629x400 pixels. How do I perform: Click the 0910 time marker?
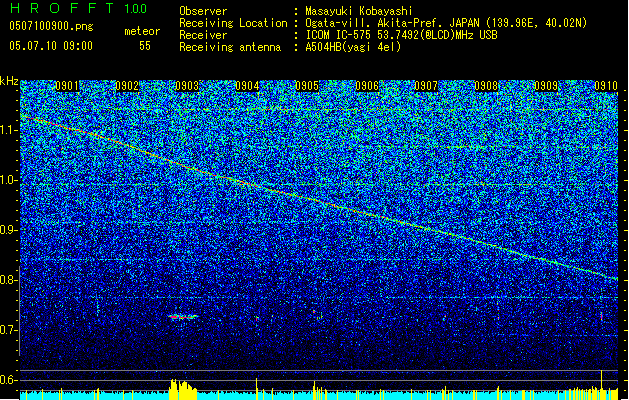pyautogui.click(x=606, y=86)
